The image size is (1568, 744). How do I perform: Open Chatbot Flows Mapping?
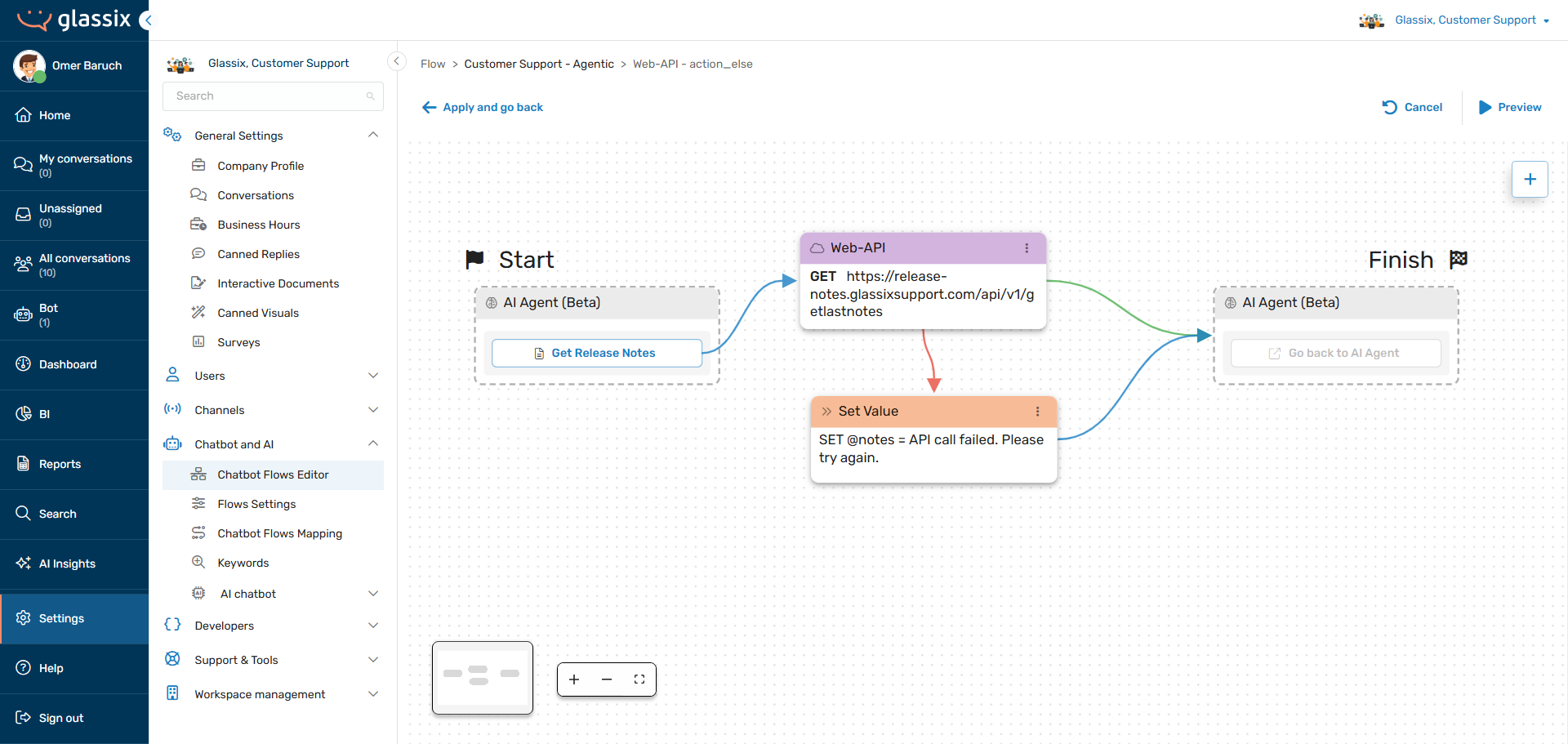(273, 533)
